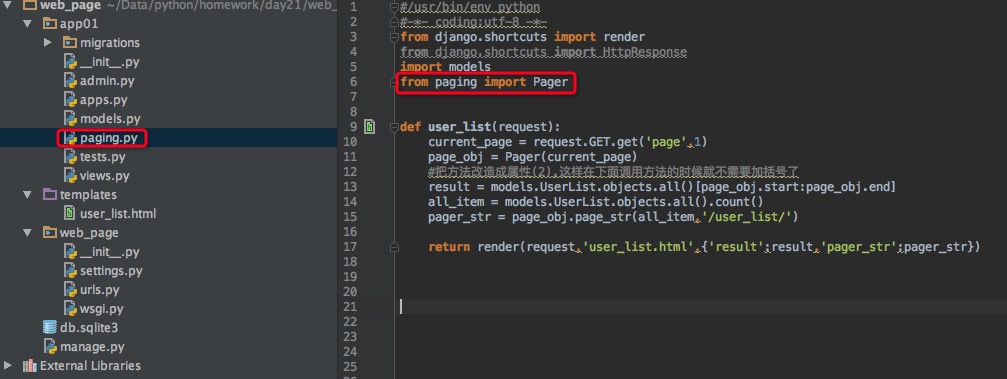Click the 'pager_str = page_obj.page_str' line
The height and width of the screenshot is (379, 1007).
coord(613,217)
